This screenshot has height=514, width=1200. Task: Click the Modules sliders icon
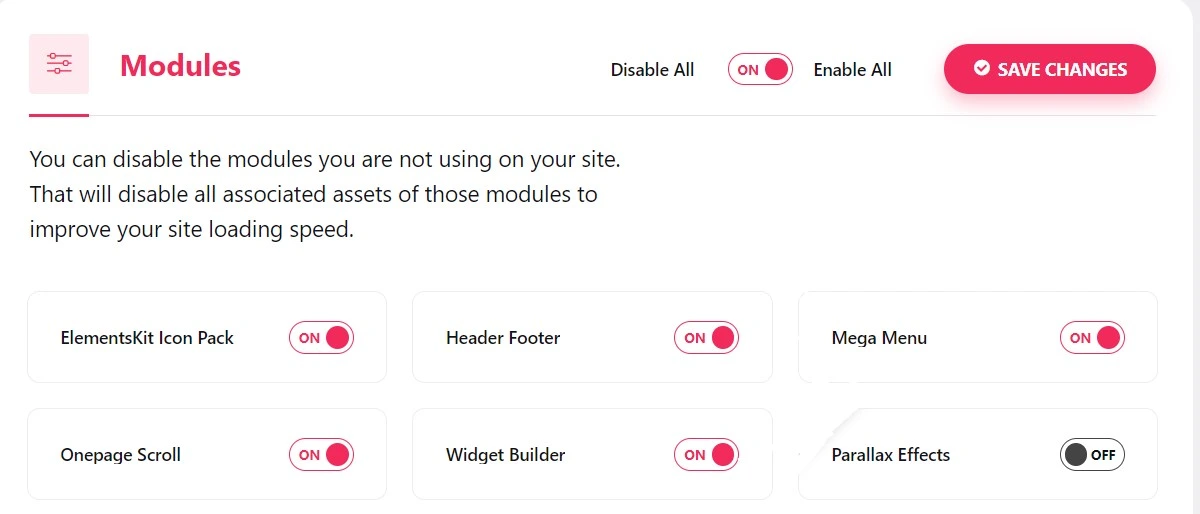pos(59,64)
